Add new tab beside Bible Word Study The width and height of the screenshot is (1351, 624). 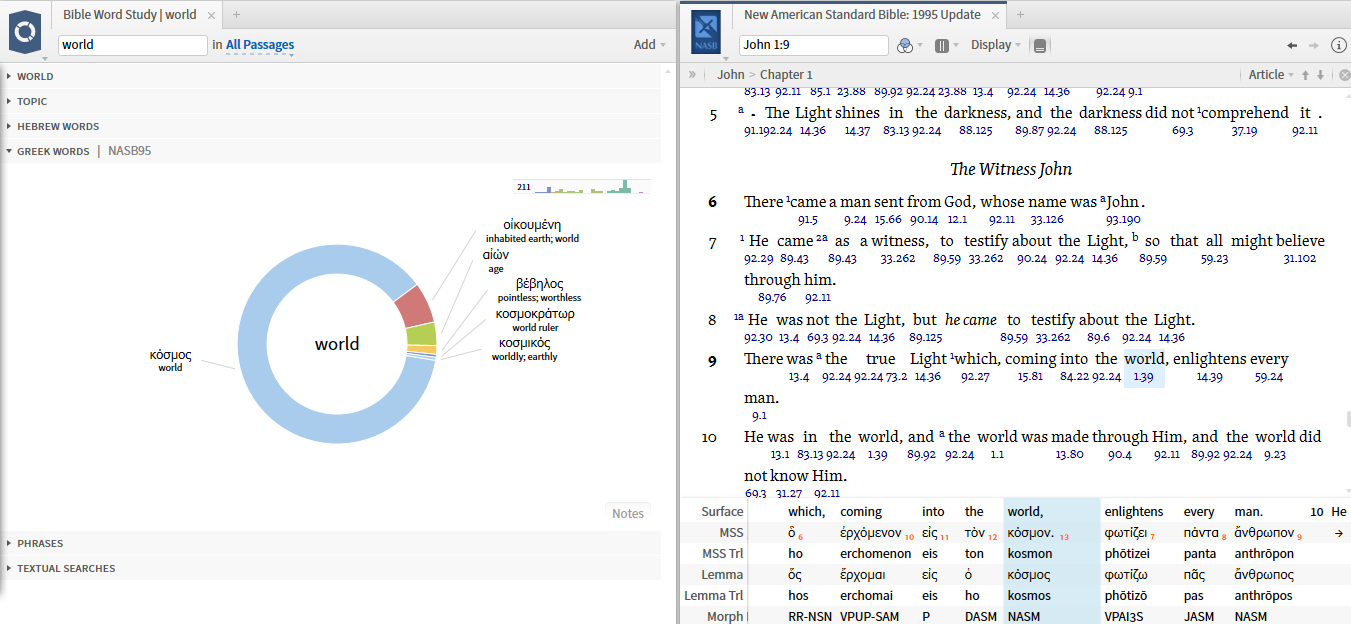[237, 15]
